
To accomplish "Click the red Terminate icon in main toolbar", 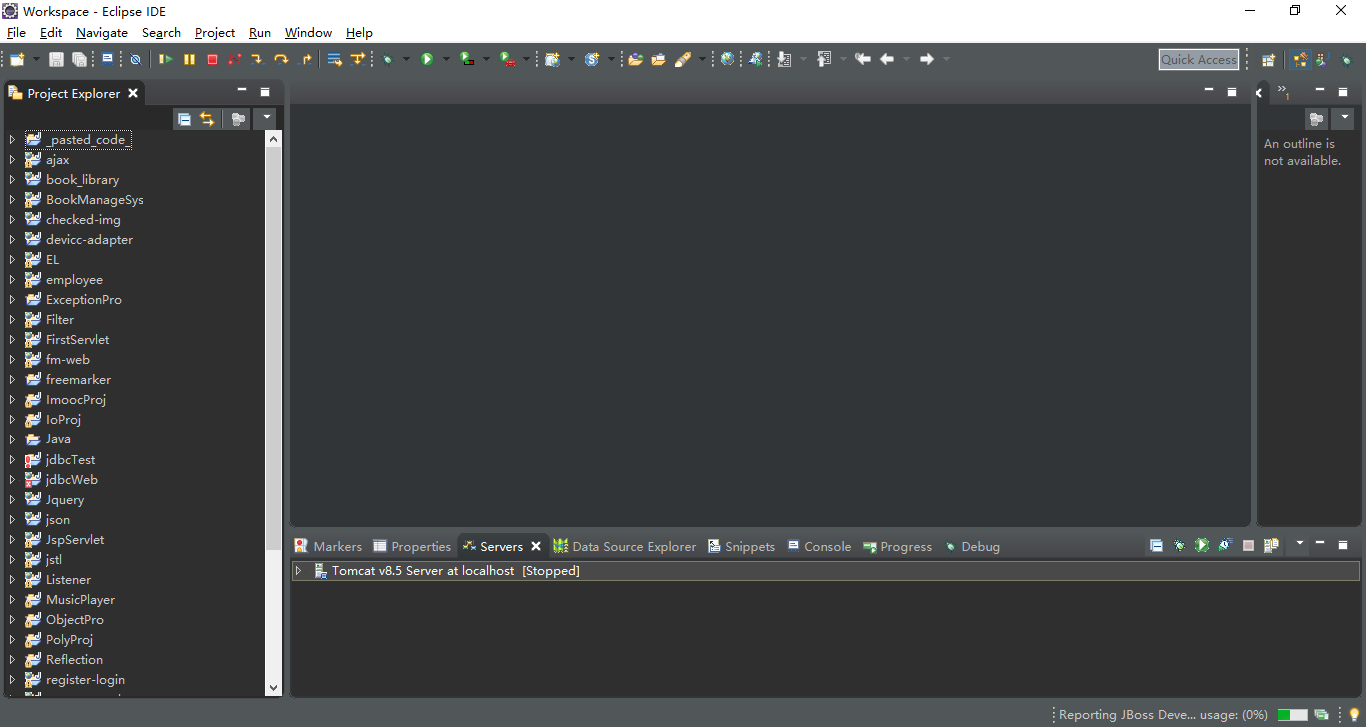I will 212,60.
